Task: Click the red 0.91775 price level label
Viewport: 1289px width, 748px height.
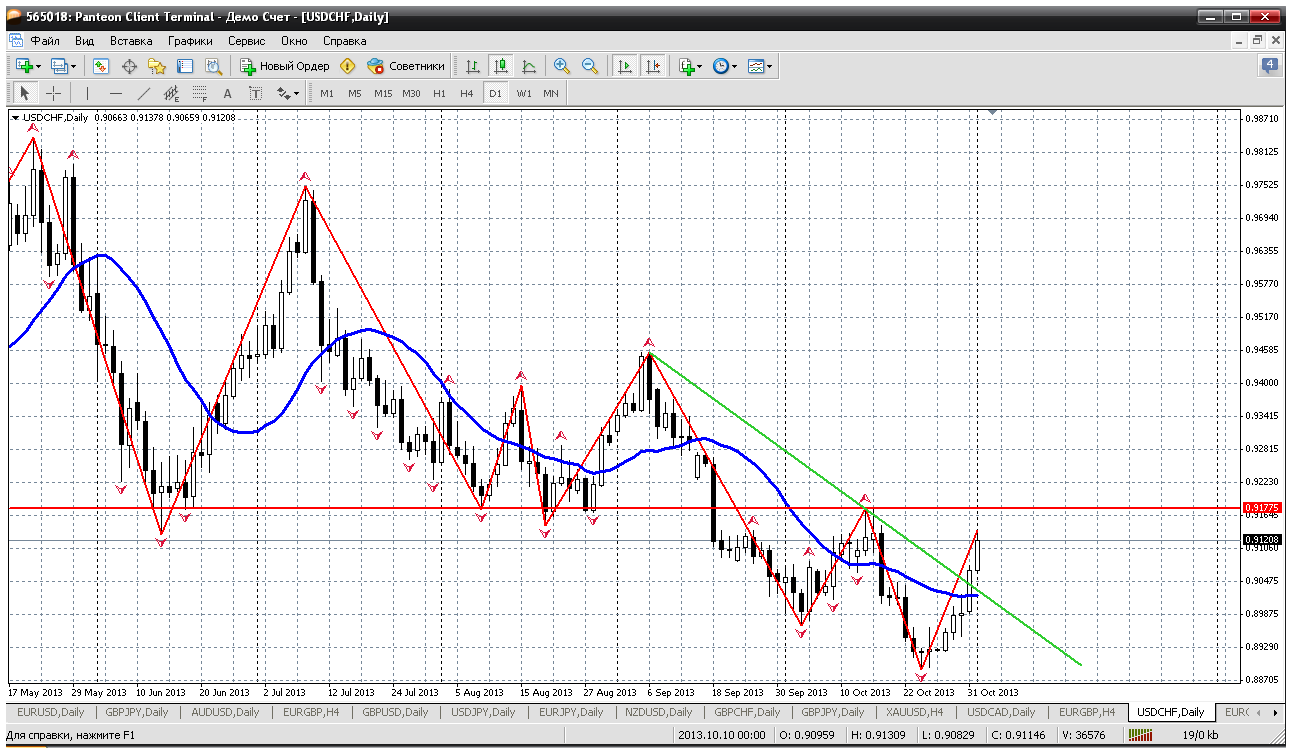Action: click(1261, 508)
